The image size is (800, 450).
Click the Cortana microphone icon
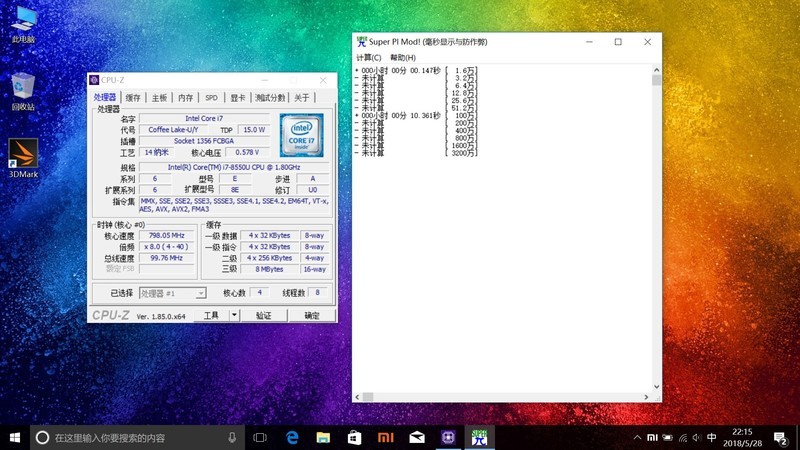click(x=232, y=437)
